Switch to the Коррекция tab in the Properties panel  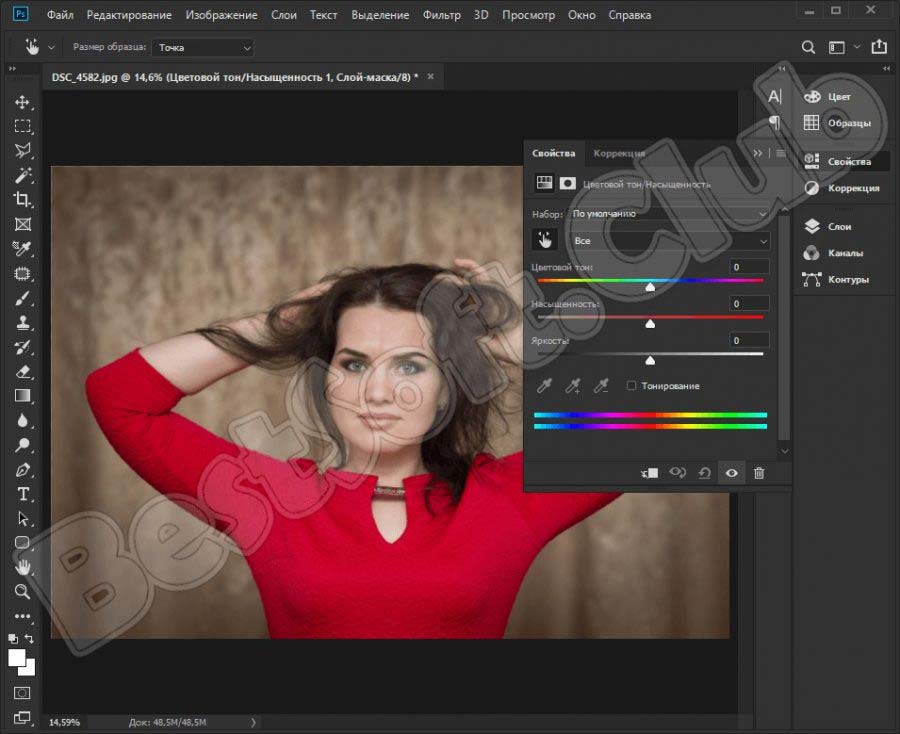619,153
